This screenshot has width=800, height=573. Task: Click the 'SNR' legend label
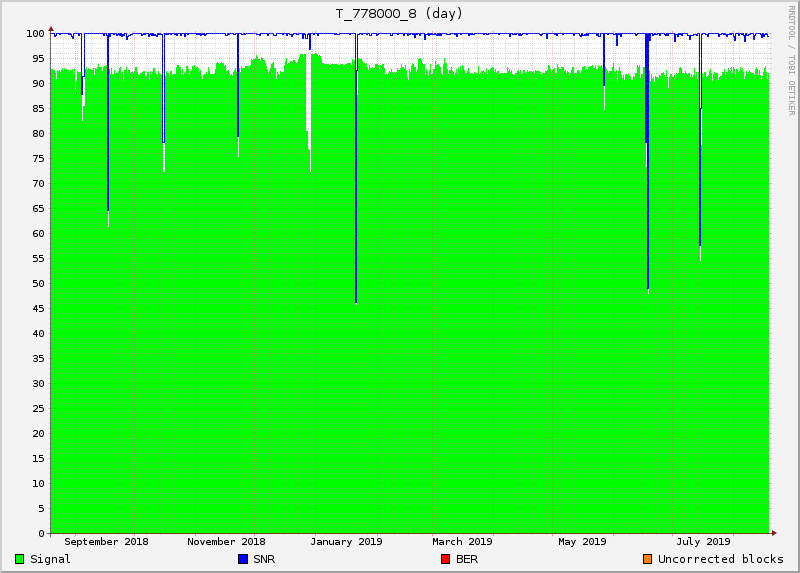[264, 559]
